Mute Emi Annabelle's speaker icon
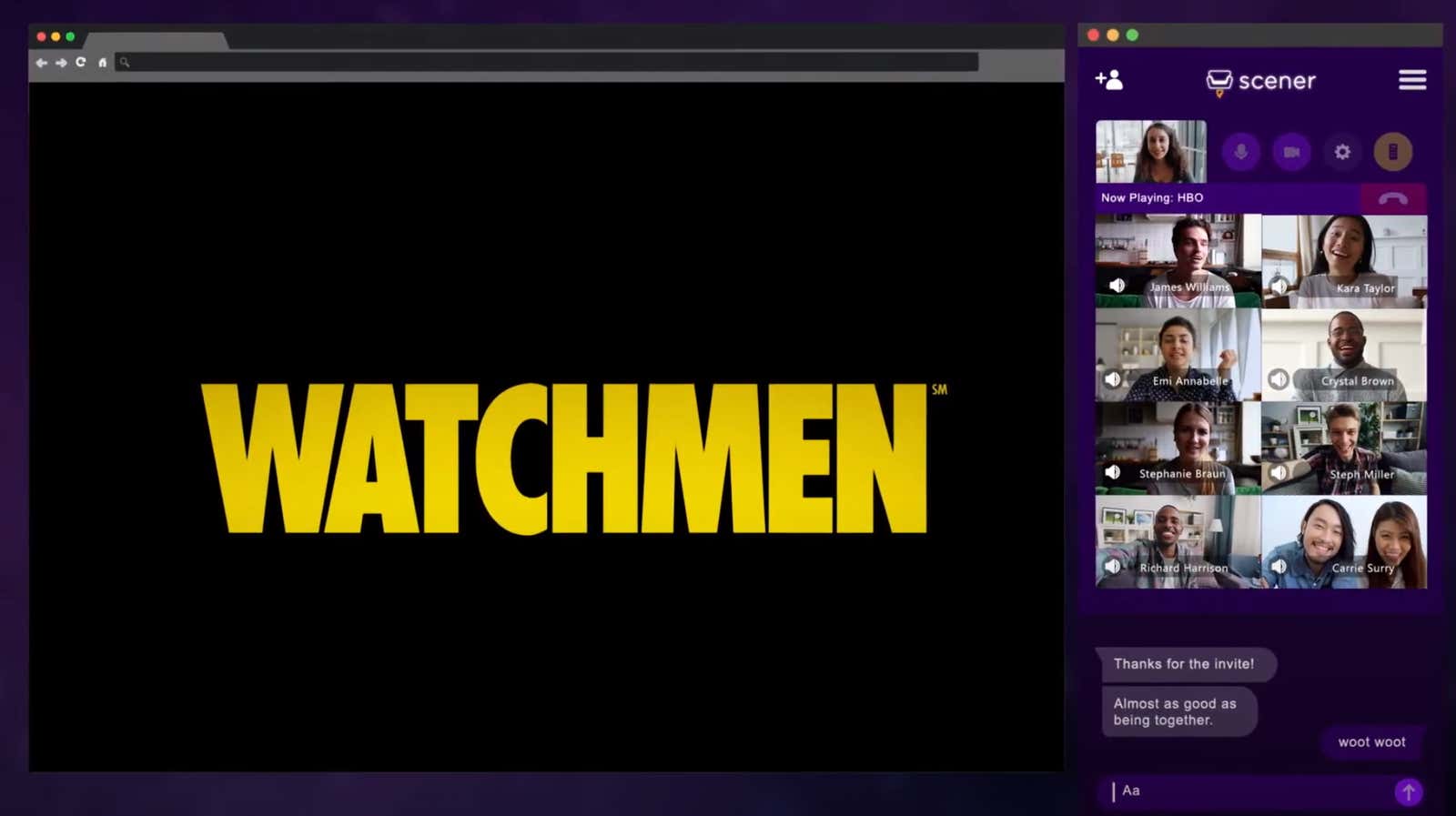The width and height of the screenshot is (1456, 816). 1113,379
